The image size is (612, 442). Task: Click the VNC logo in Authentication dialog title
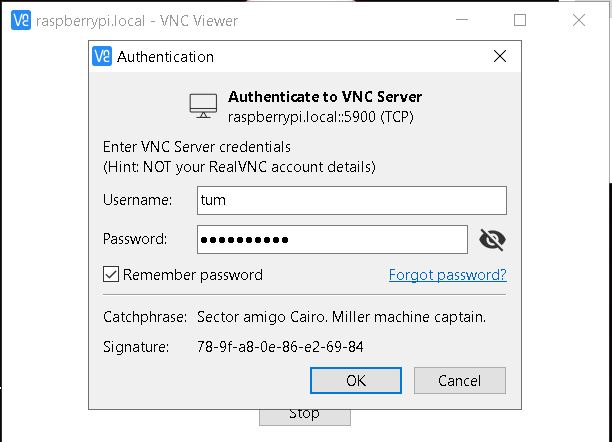coord(101,57)
